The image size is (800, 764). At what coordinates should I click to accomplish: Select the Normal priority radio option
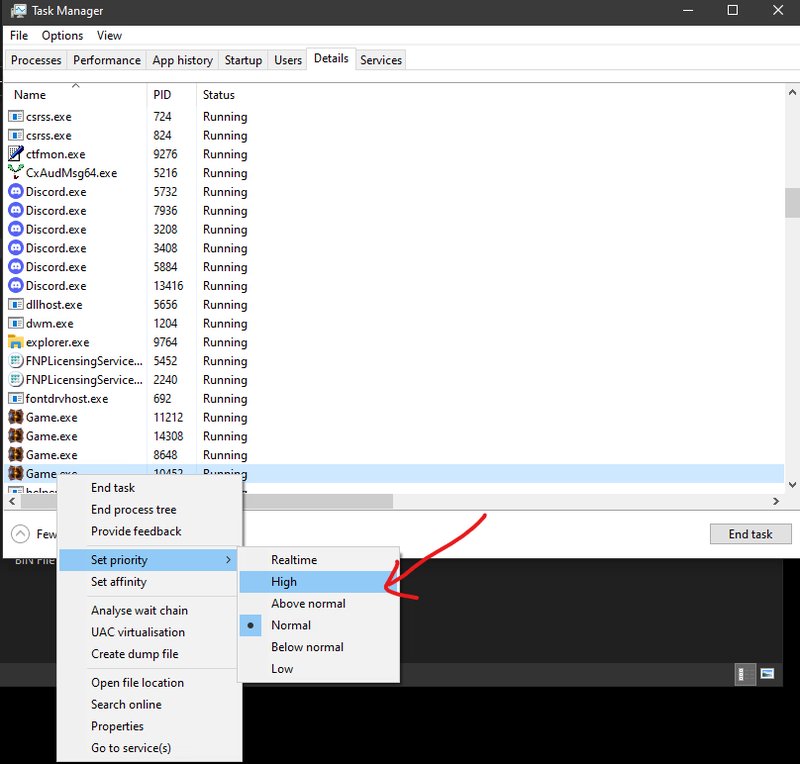click(x=319, y=625)
